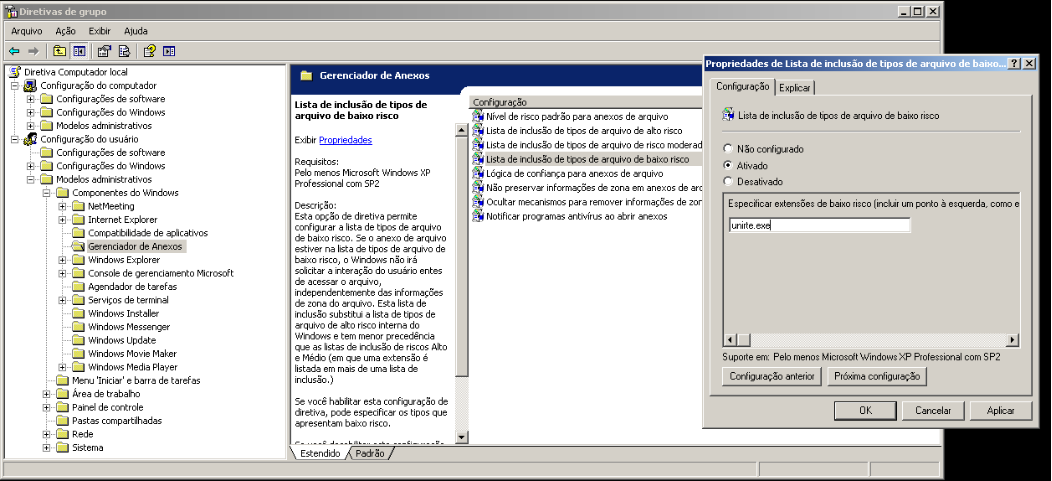The height and width of the screenshot is (481, 1052).
Task: Select the Desativado radio button
Action: (x=727, y=181)
